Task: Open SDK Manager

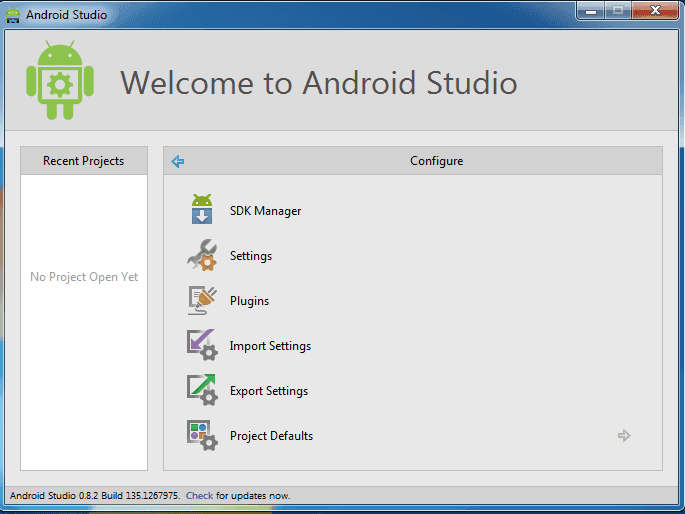Action: point(265,211)
